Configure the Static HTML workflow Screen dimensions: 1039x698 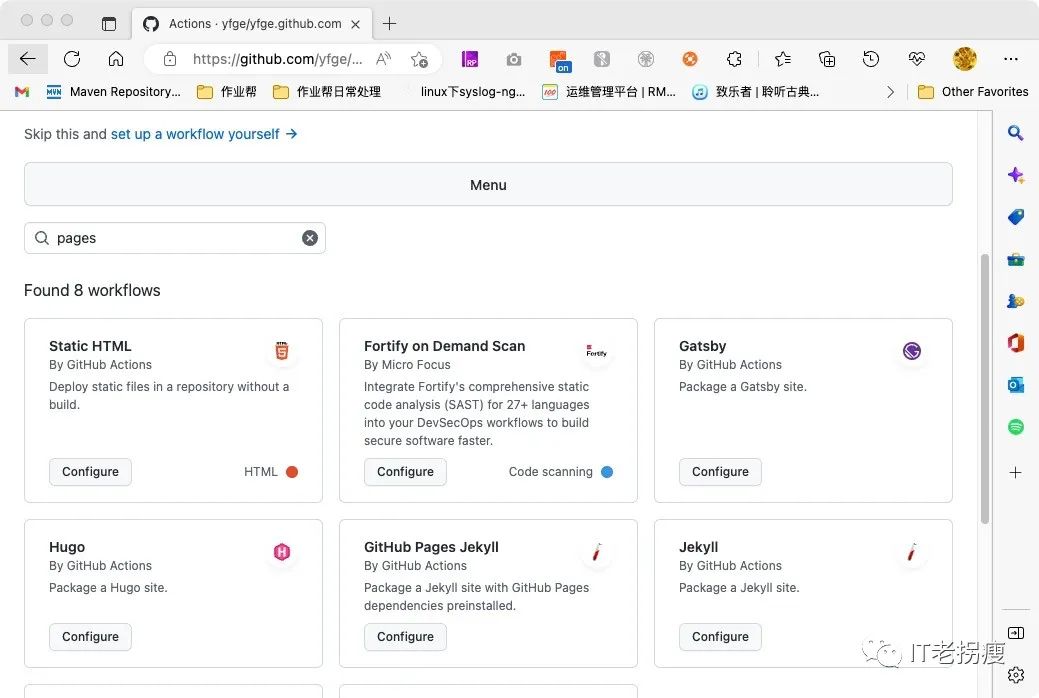[x=90, y=472]
